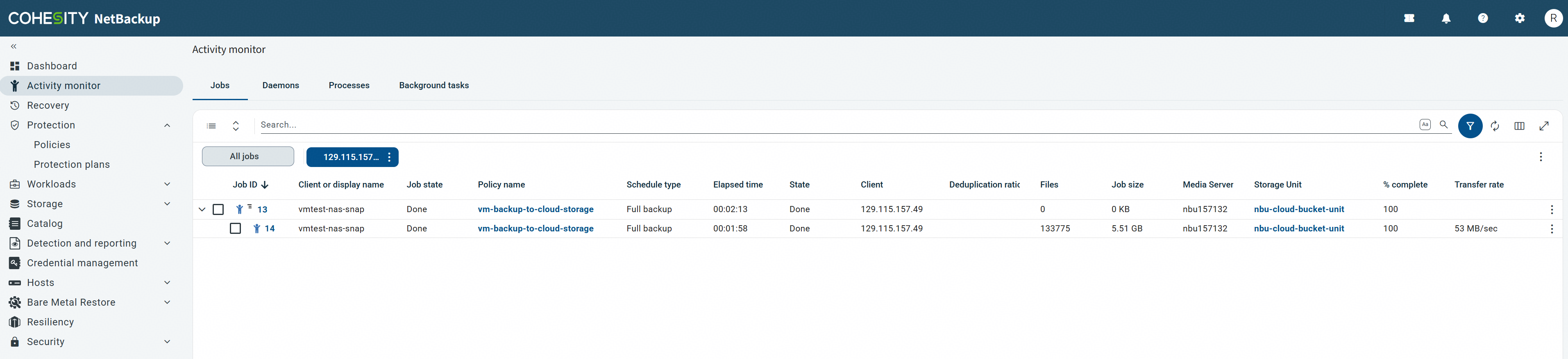
Task: Click the Credential management sidebar icon
Action: click(15, 263)
